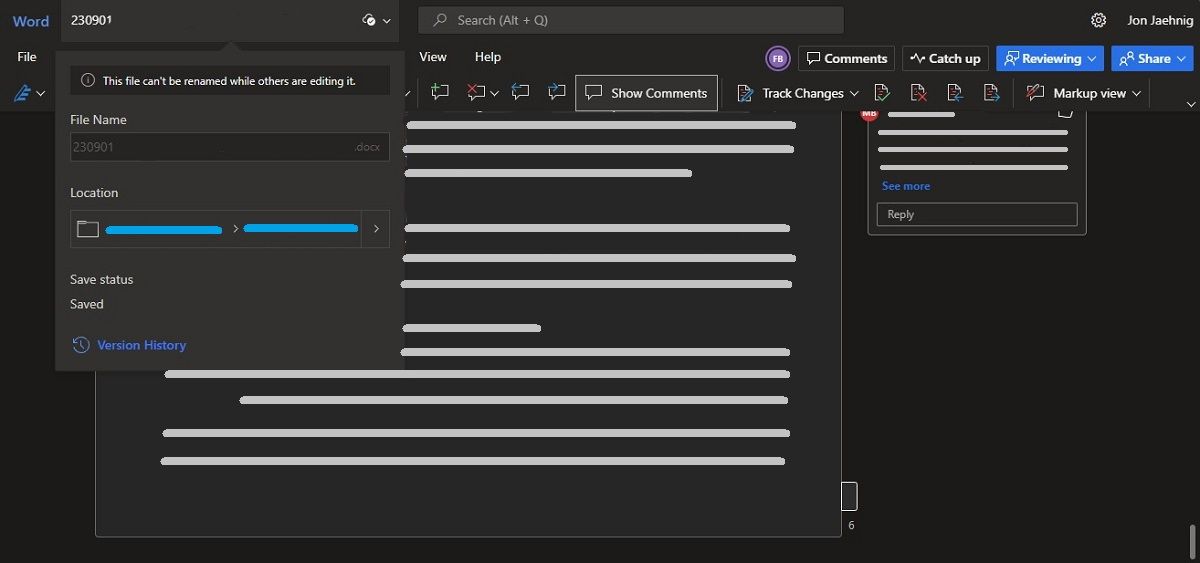This screenshot has height=563, width=1200.
Task: Reject the tracked change
Action: (x=918, y=93)
